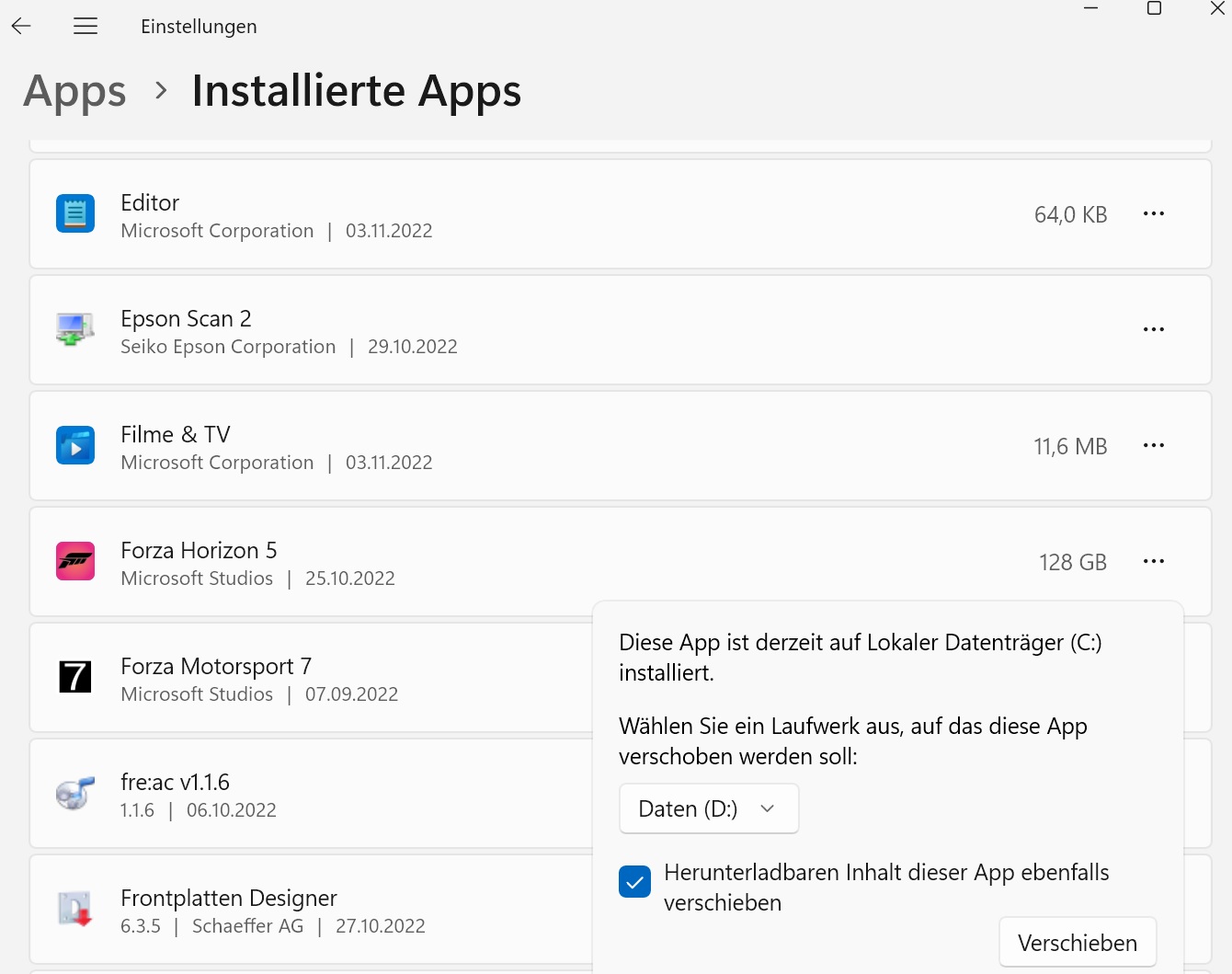Viewport: 1232px width, 974px height.
Task: Click the back arrow icon
Action: click(x=21, y=26)
